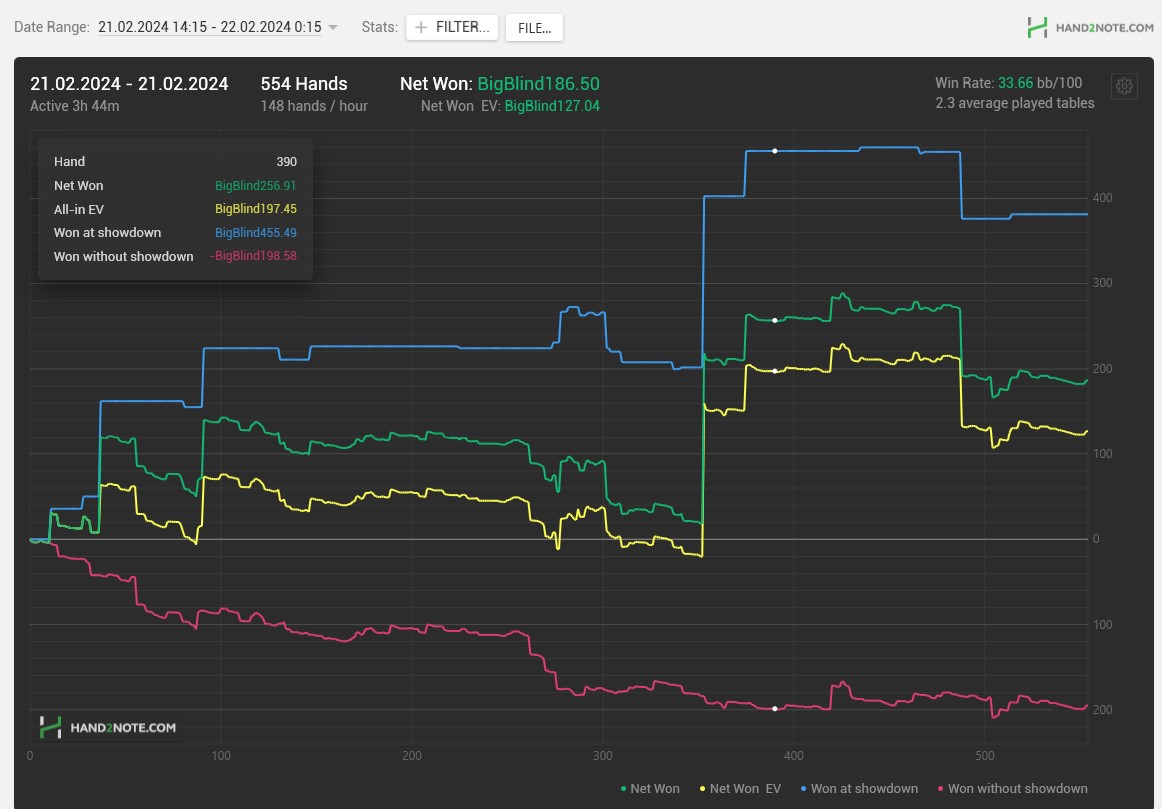Click the Hand2Note logo in the header
1162x809 pixels.
pos(1090,27)
